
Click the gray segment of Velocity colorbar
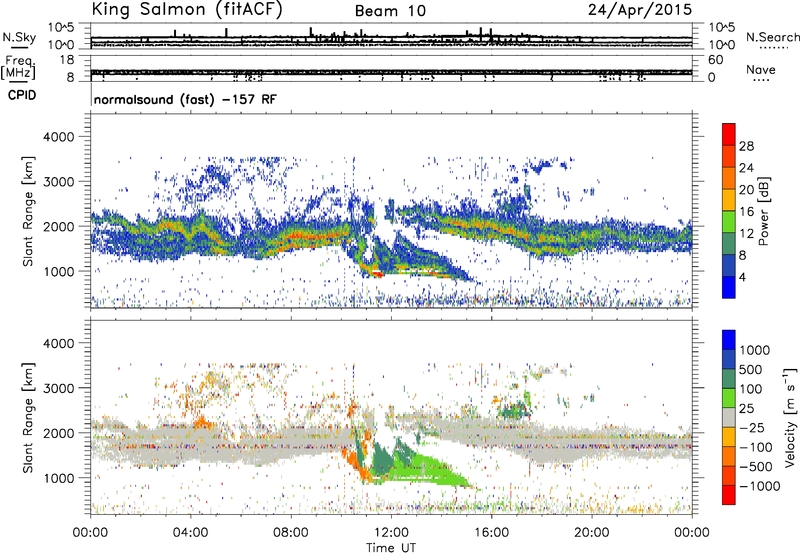729,417
